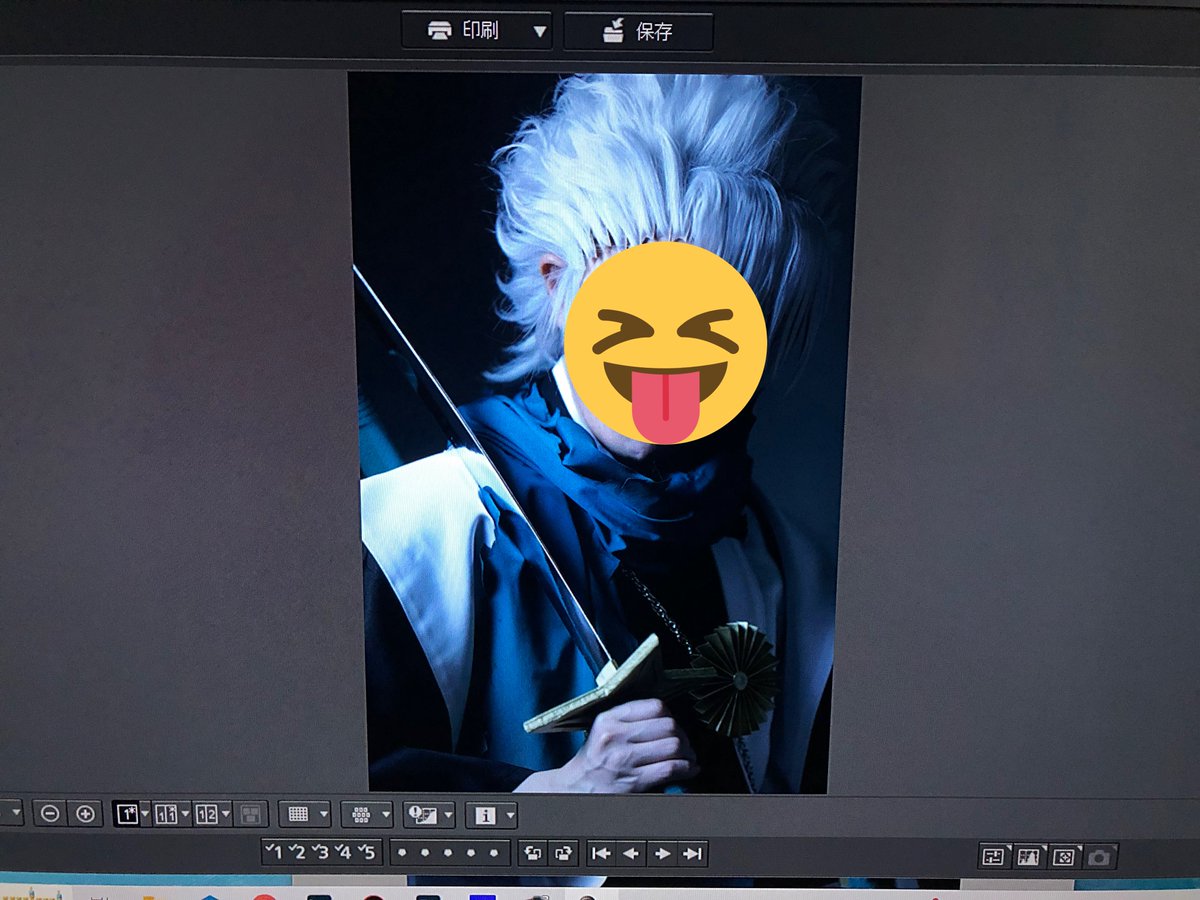Open the arrow beside the single display icon
This screenshot has width=1200, height=900.
[x=145, y=814]
